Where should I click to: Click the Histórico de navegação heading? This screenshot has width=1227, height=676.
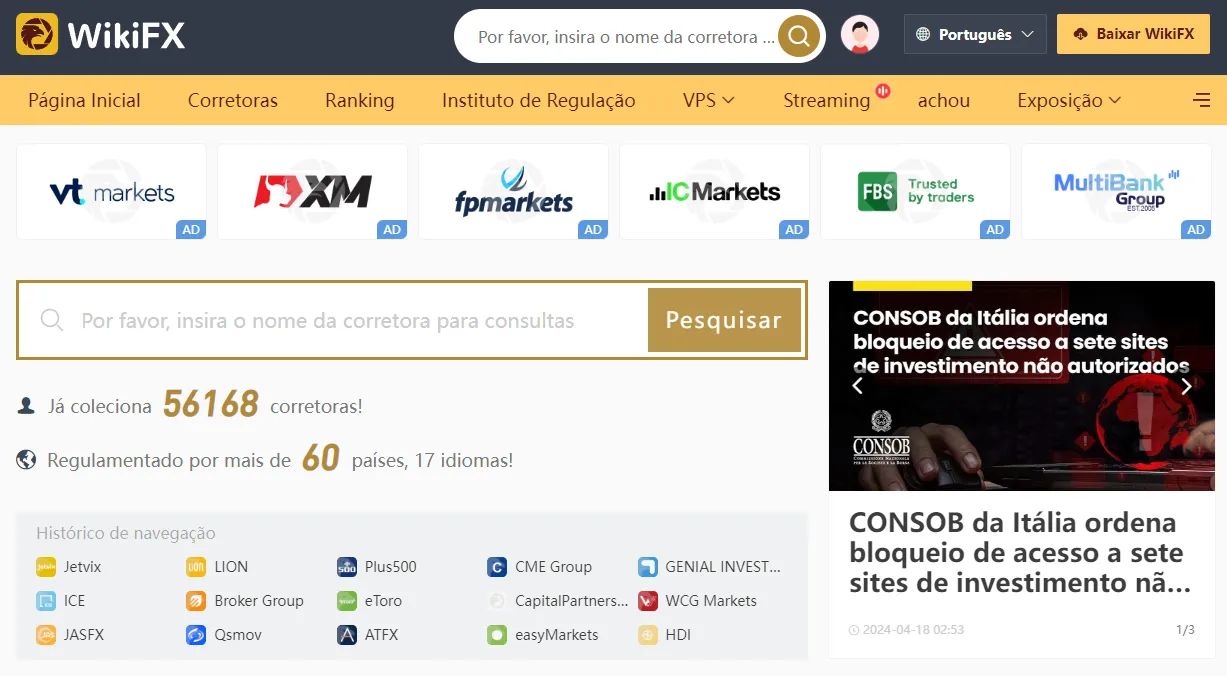[126, 533]
